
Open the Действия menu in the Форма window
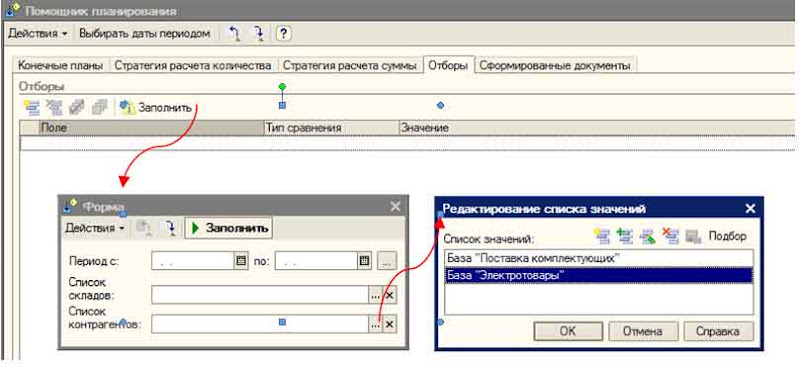coord(95,228)
